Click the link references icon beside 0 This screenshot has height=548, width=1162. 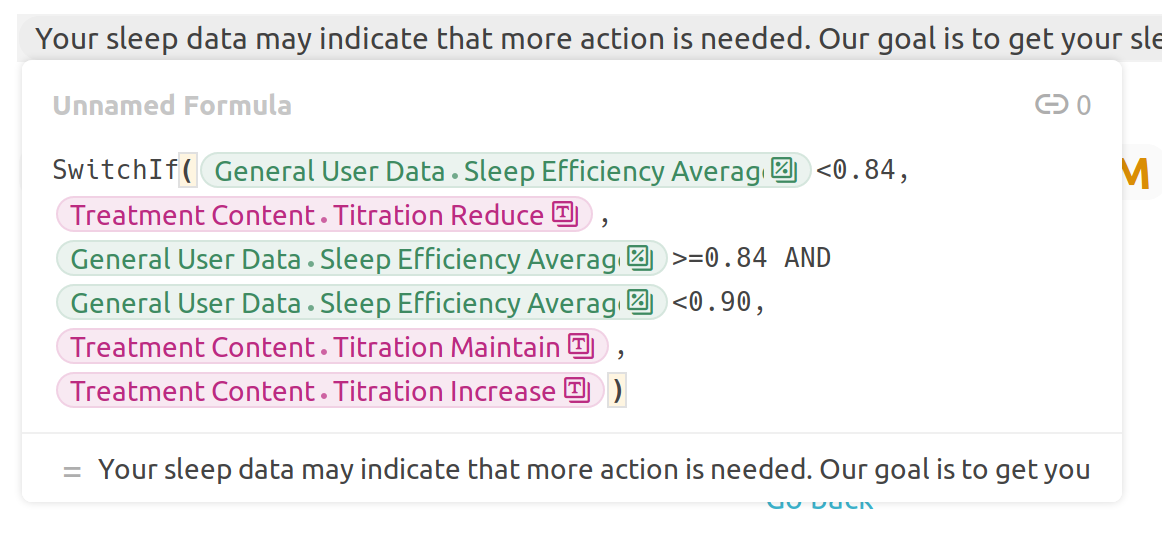point(1051,105)
